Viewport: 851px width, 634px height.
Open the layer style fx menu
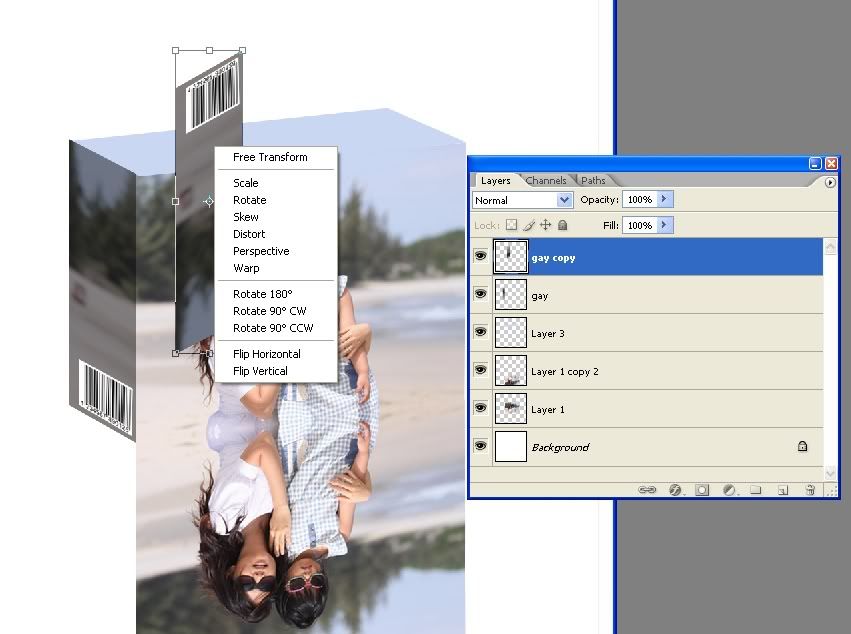pos(675,490)
